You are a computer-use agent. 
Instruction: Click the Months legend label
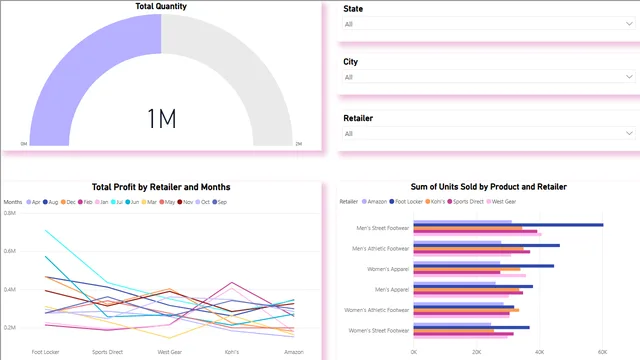pyautogui.click(x=13, y=202)
